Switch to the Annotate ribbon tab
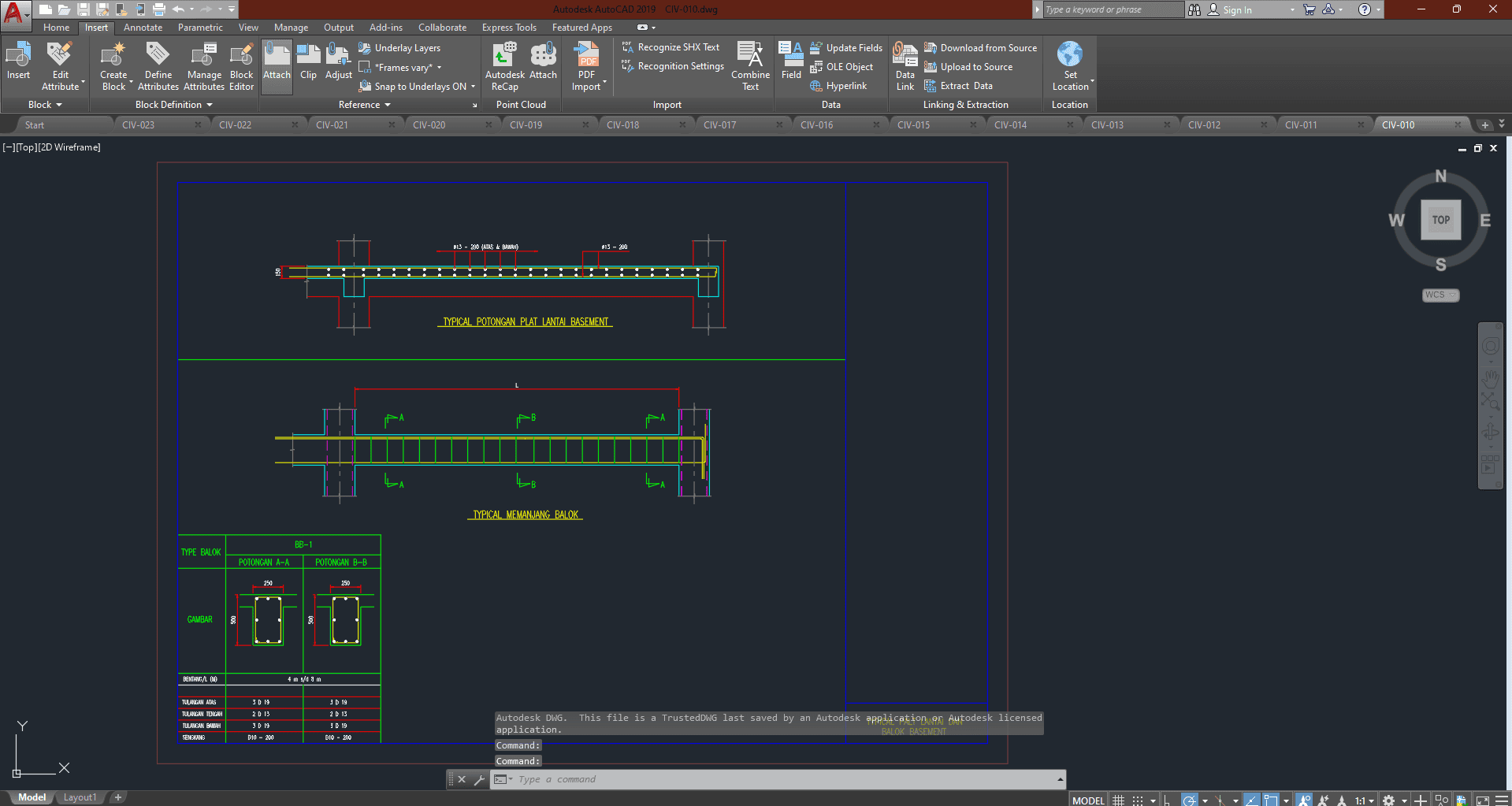 pyautogui.click(x=143, y=28)
